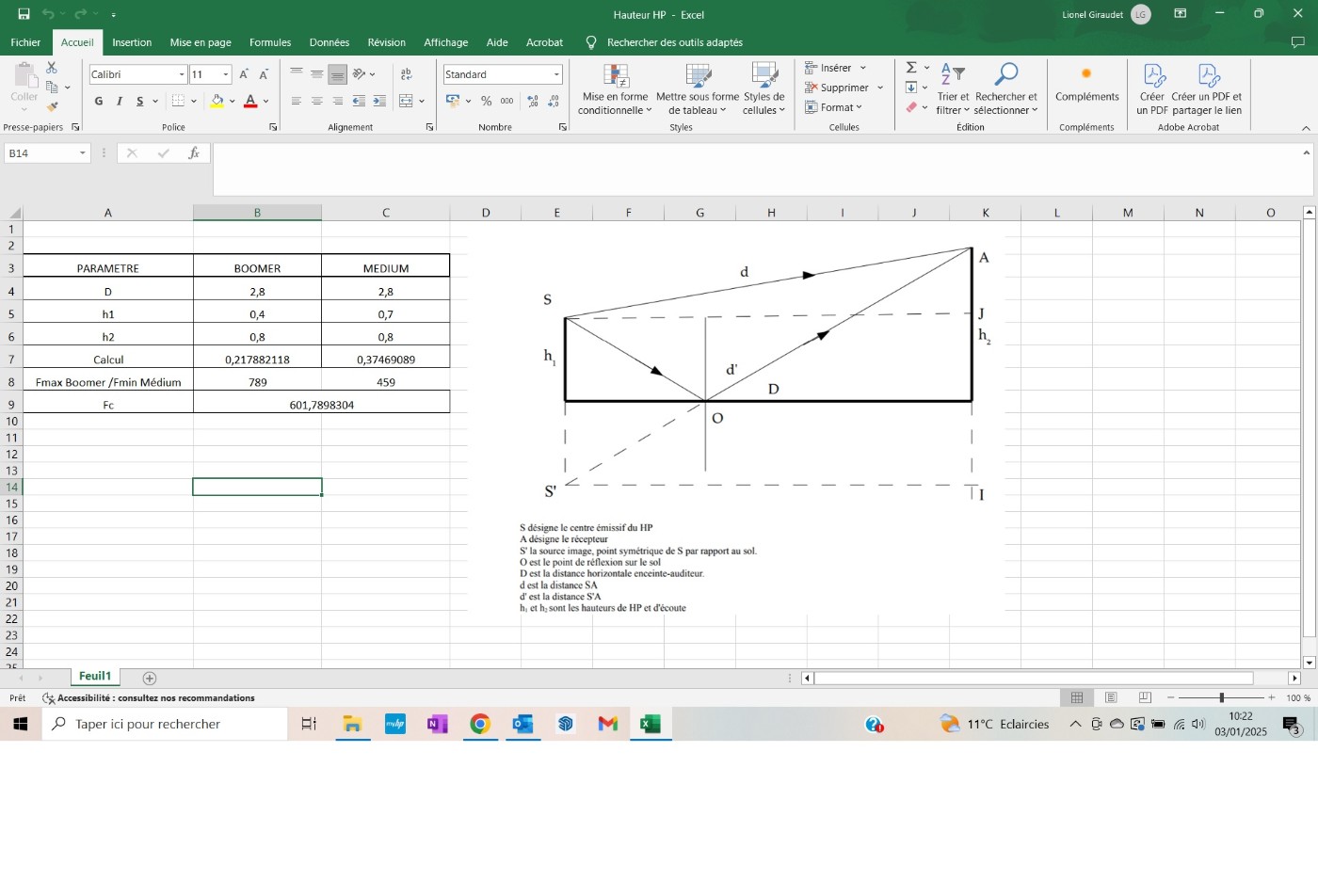Click the wrap text icon

tap(407, 74)
